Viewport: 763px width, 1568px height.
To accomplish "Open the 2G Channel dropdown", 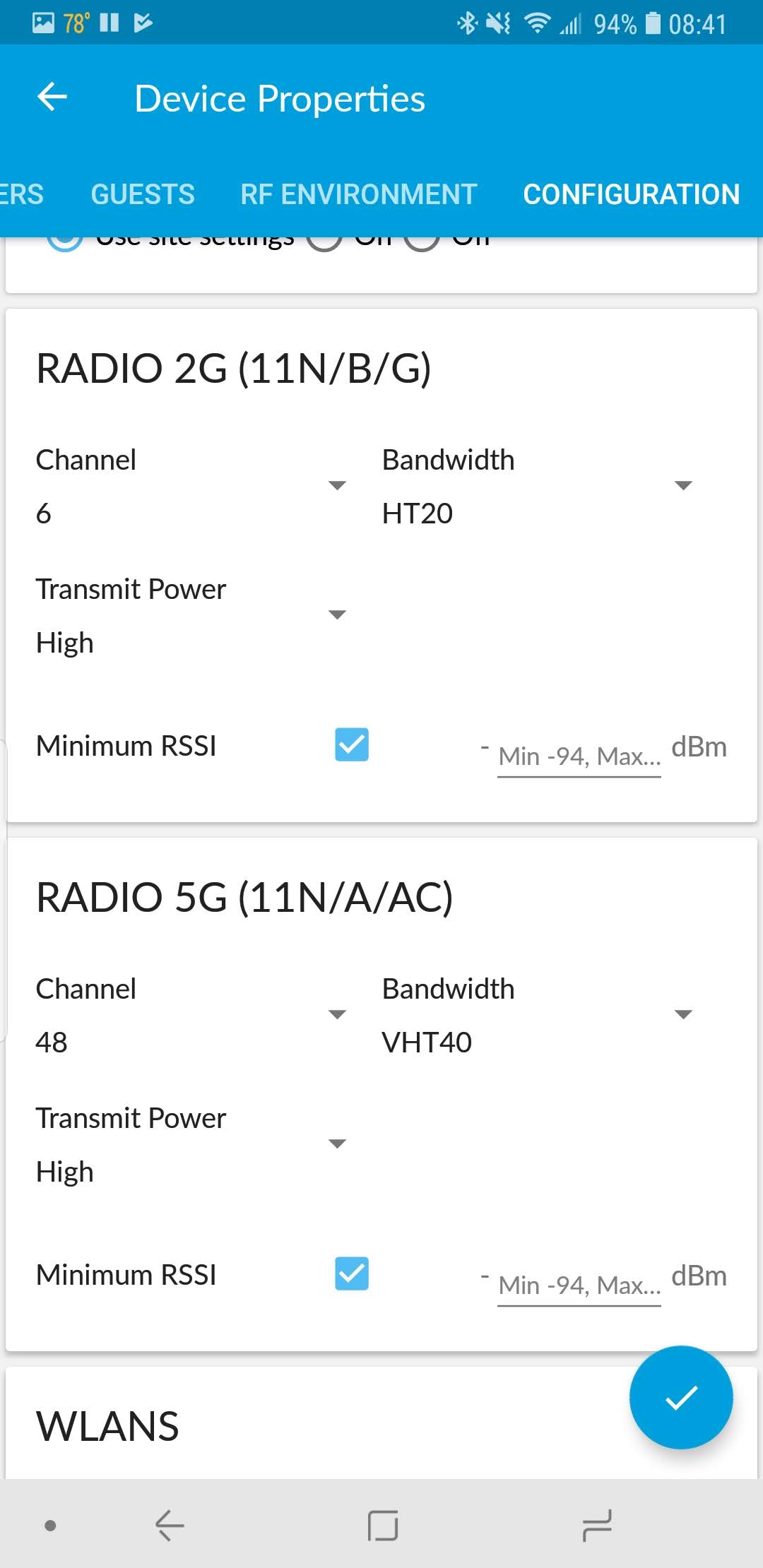I will [338, 485].
